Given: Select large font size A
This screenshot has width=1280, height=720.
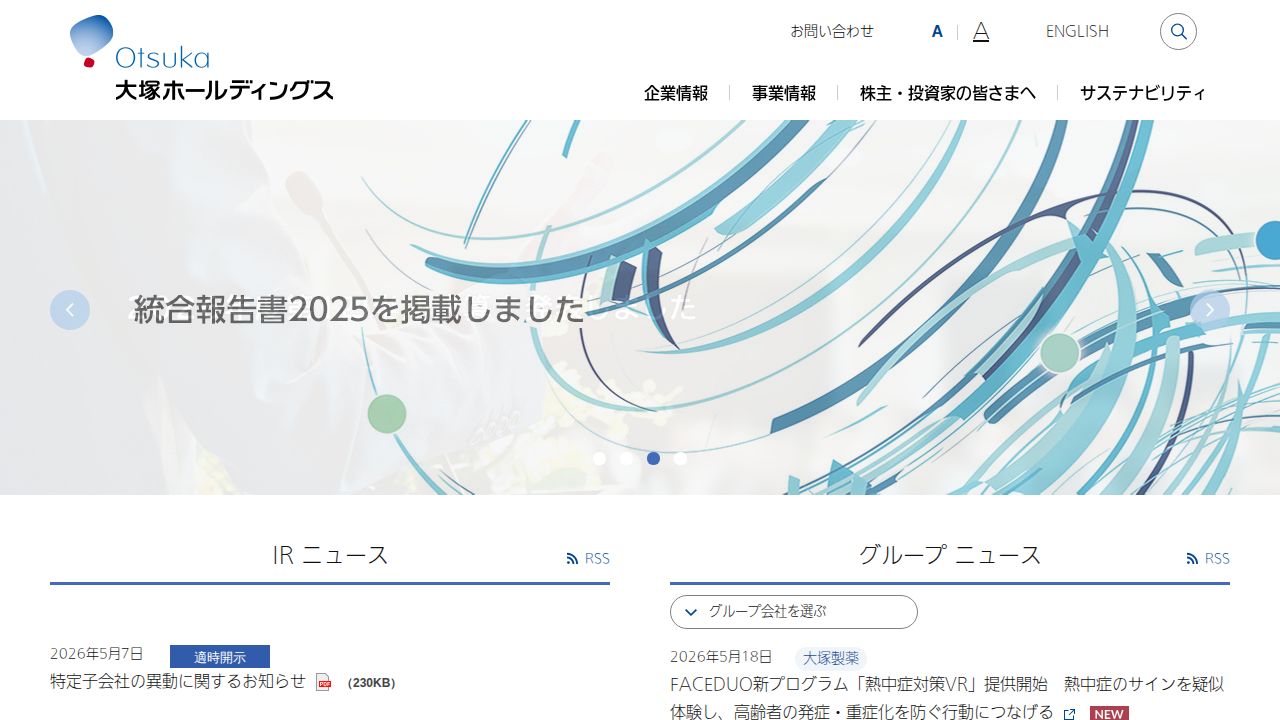Looking at the screenshot, I should tap(981, 31).
